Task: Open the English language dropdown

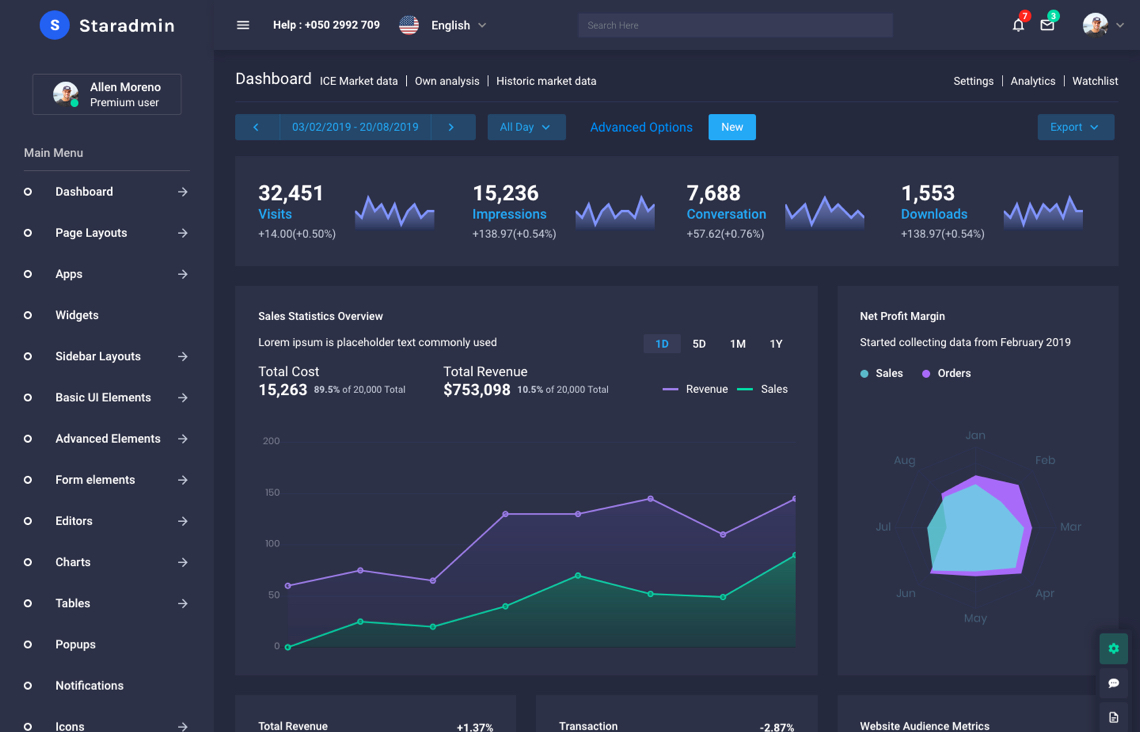Action: click(x=444, y=25)
